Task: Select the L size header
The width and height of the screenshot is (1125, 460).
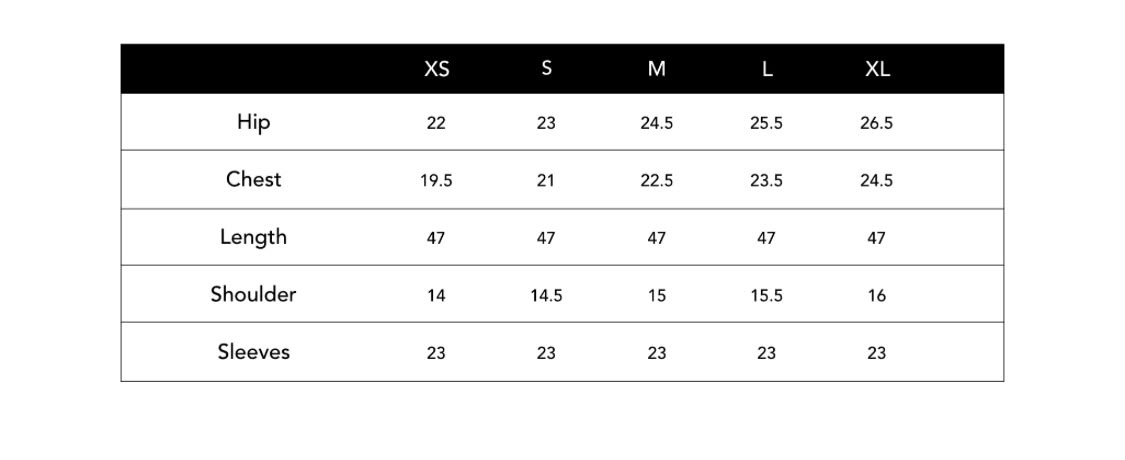Action: click(767, 70)
